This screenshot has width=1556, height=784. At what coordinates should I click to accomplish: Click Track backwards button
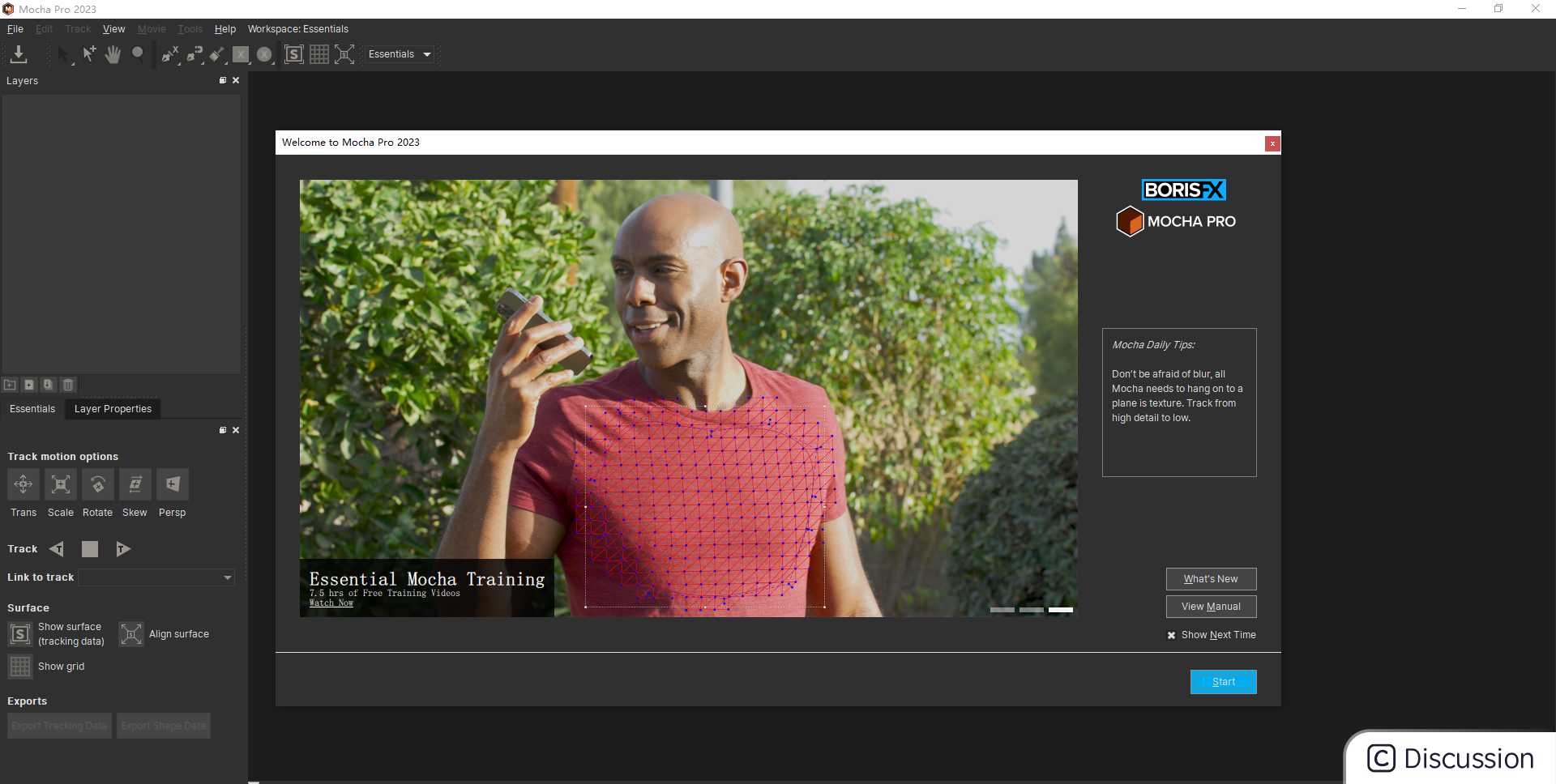pos(57,549)
